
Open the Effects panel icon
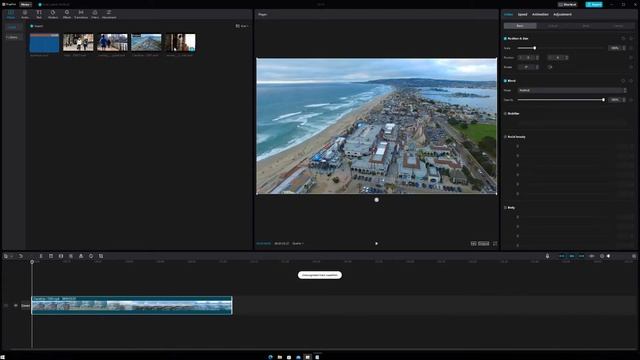pos(67,14)
